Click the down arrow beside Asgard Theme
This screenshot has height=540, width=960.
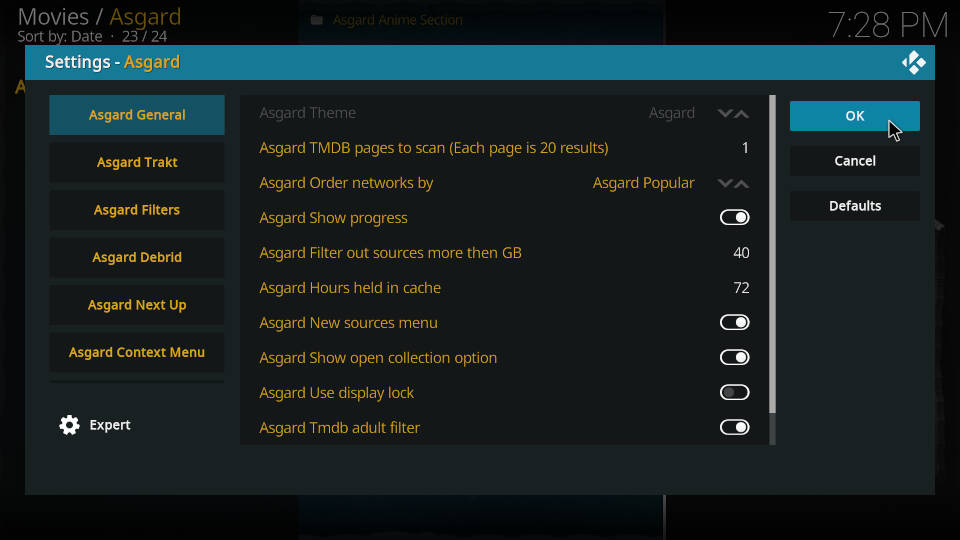coord(725,114)
